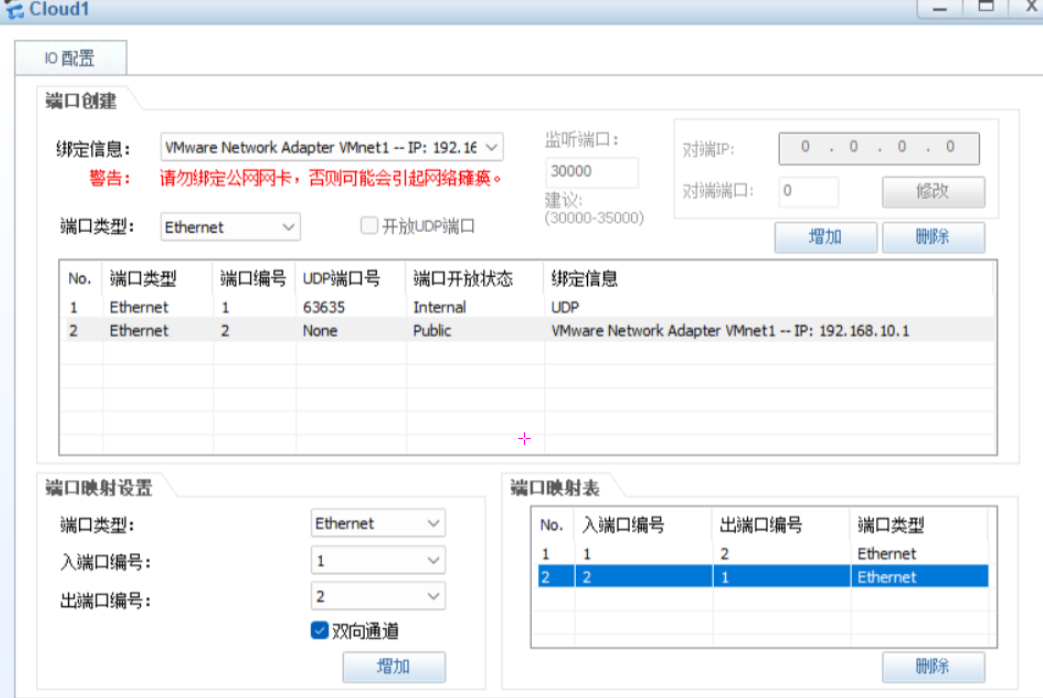Open the 出端口编号 dropdown
The height and width of the screenshot is (698, 1043).
point(378,597)
